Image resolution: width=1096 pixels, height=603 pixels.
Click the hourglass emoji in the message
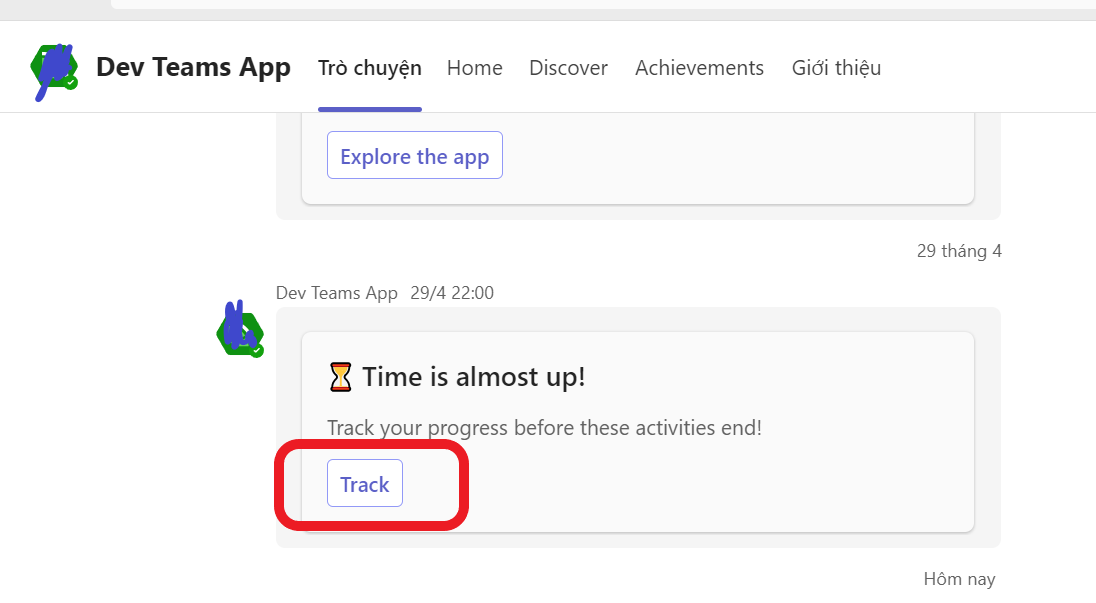[340, 376]
